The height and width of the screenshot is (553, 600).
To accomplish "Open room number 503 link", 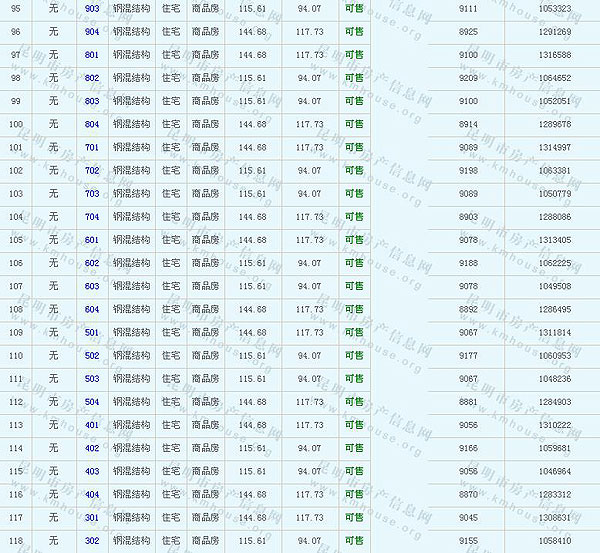I will (x=92, y=379).
